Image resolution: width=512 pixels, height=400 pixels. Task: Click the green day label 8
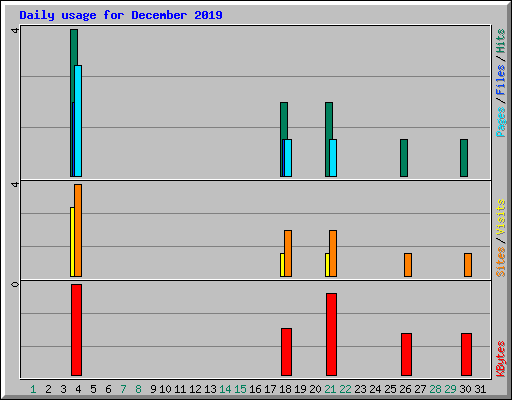coord(138,389)
